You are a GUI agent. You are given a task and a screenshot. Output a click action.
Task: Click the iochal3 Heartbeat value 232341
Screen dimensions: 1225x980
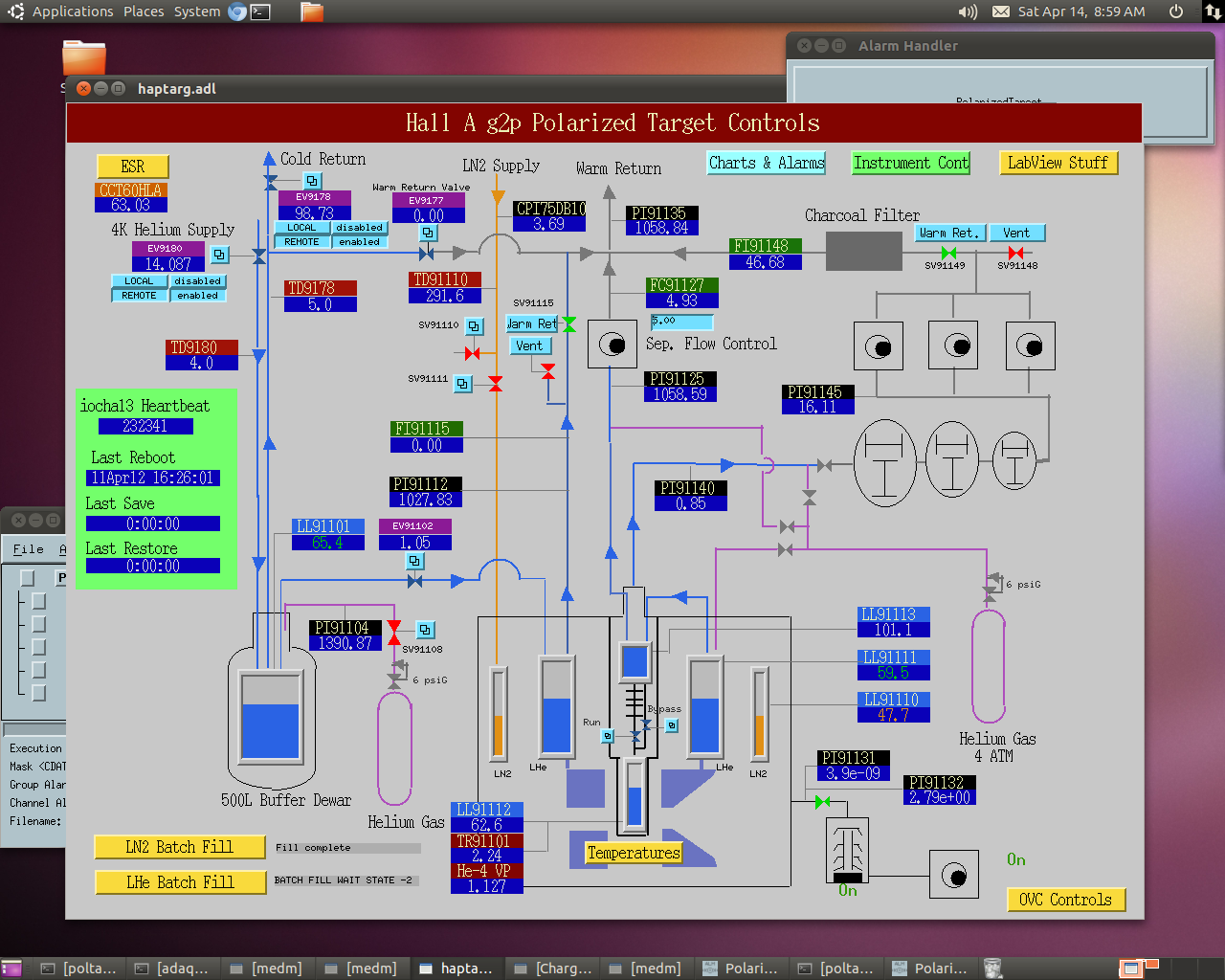145,426
